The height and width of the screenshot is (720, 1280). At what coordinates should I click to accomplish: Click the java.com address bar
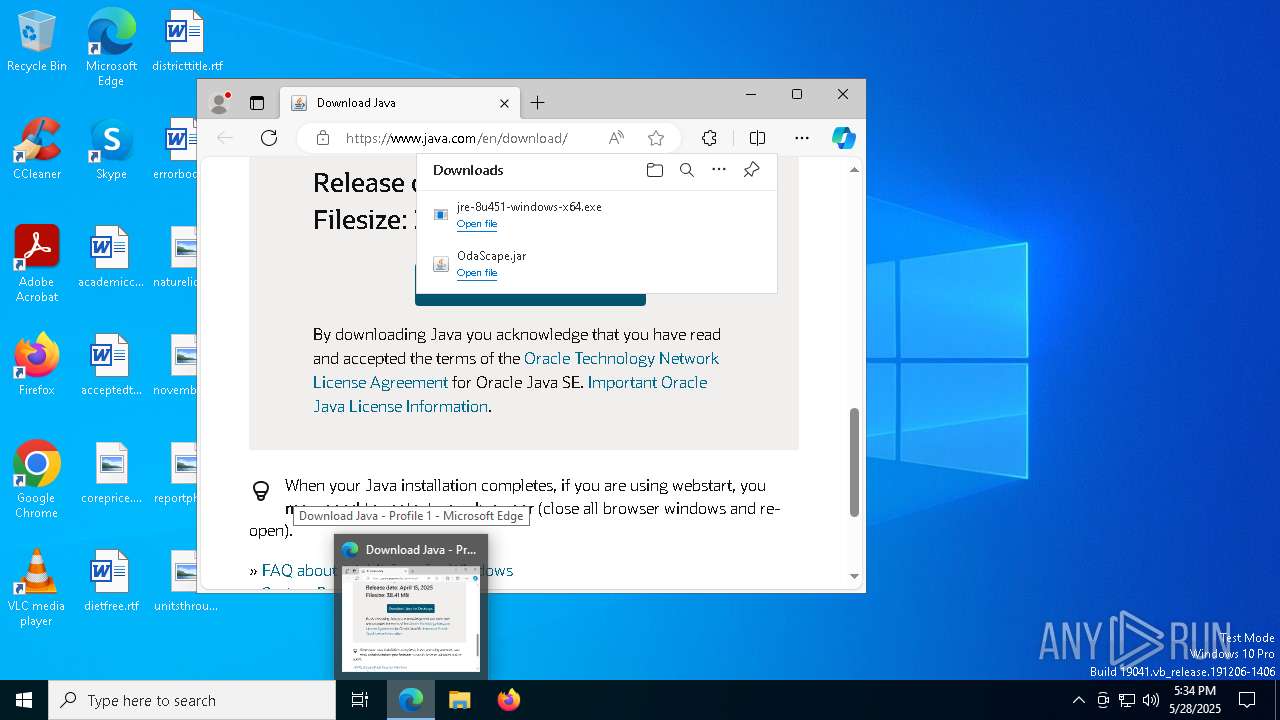(456, 138)
